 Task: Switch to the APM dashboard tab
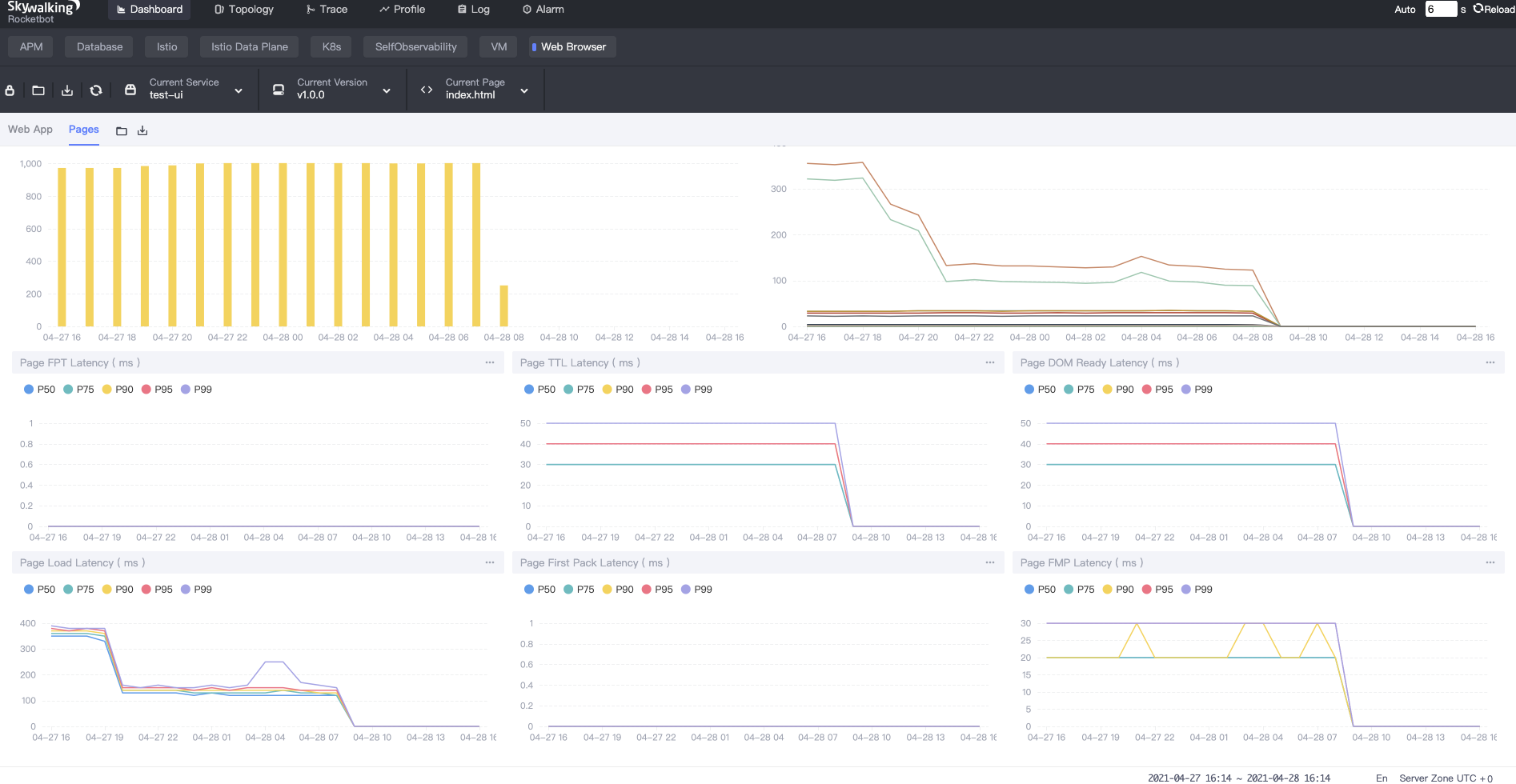(x=31, y=47)
